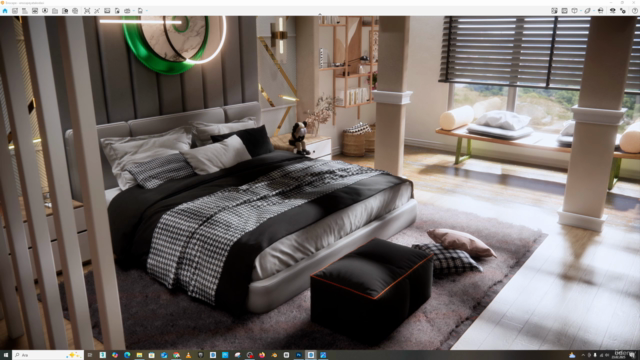Open File Explorer from the taskbar
This screenshot has width=640, height=360.
(139, 355)
